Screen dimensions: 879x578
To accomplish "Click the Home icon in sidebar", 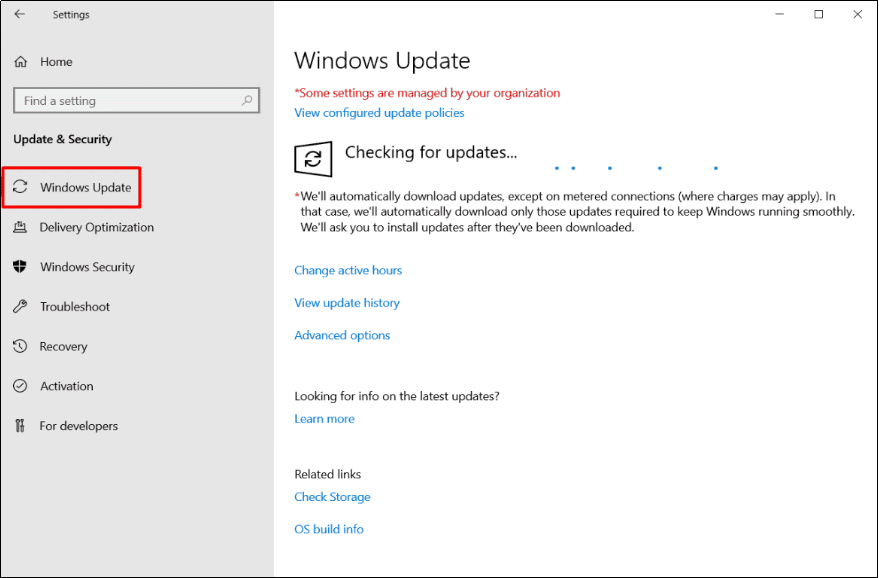I will pos(20,62).
